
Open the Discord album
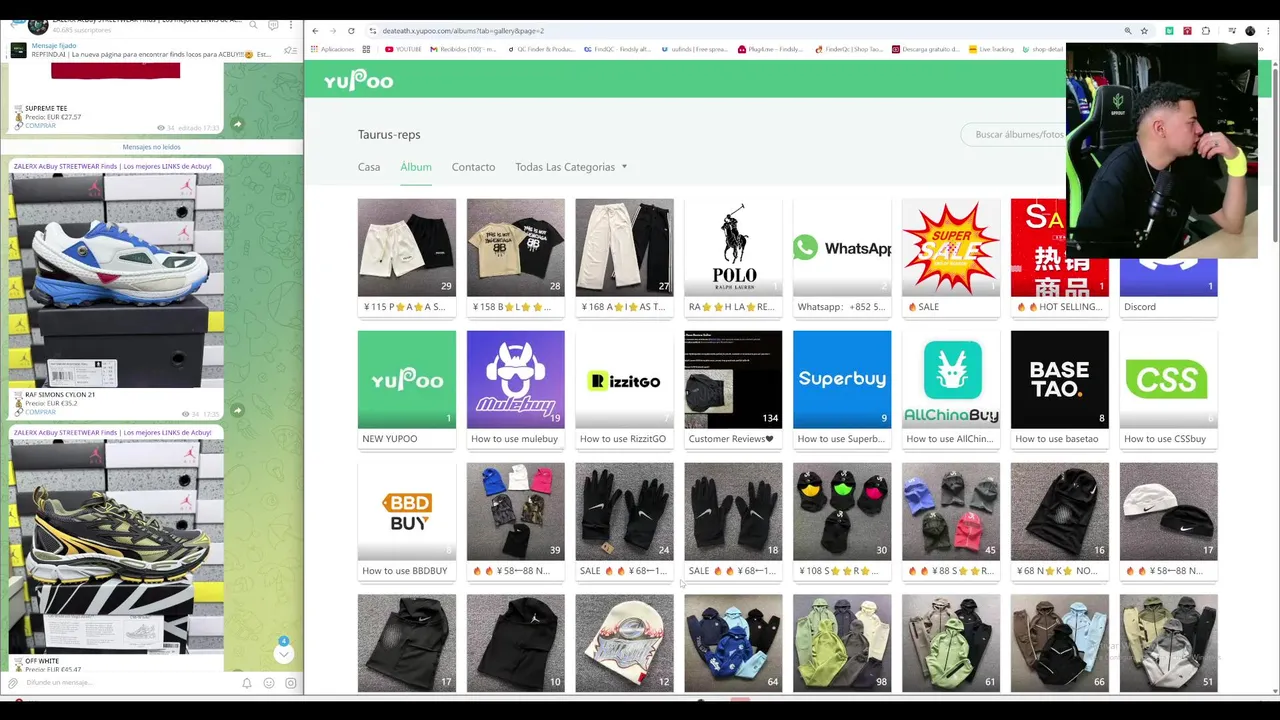[x=1169, y=287]
